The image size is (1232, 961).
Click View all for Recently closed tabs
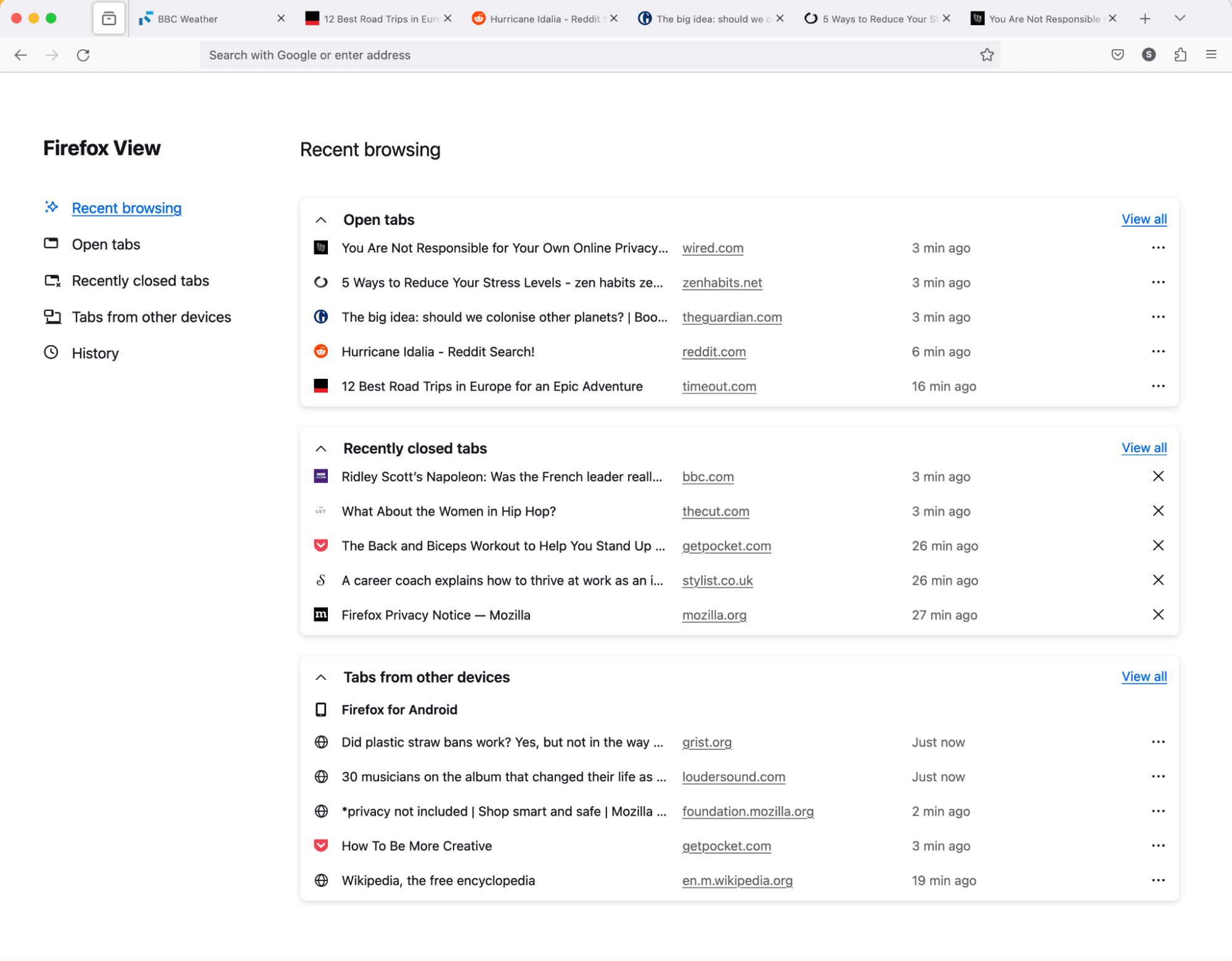coord(1144,447)
